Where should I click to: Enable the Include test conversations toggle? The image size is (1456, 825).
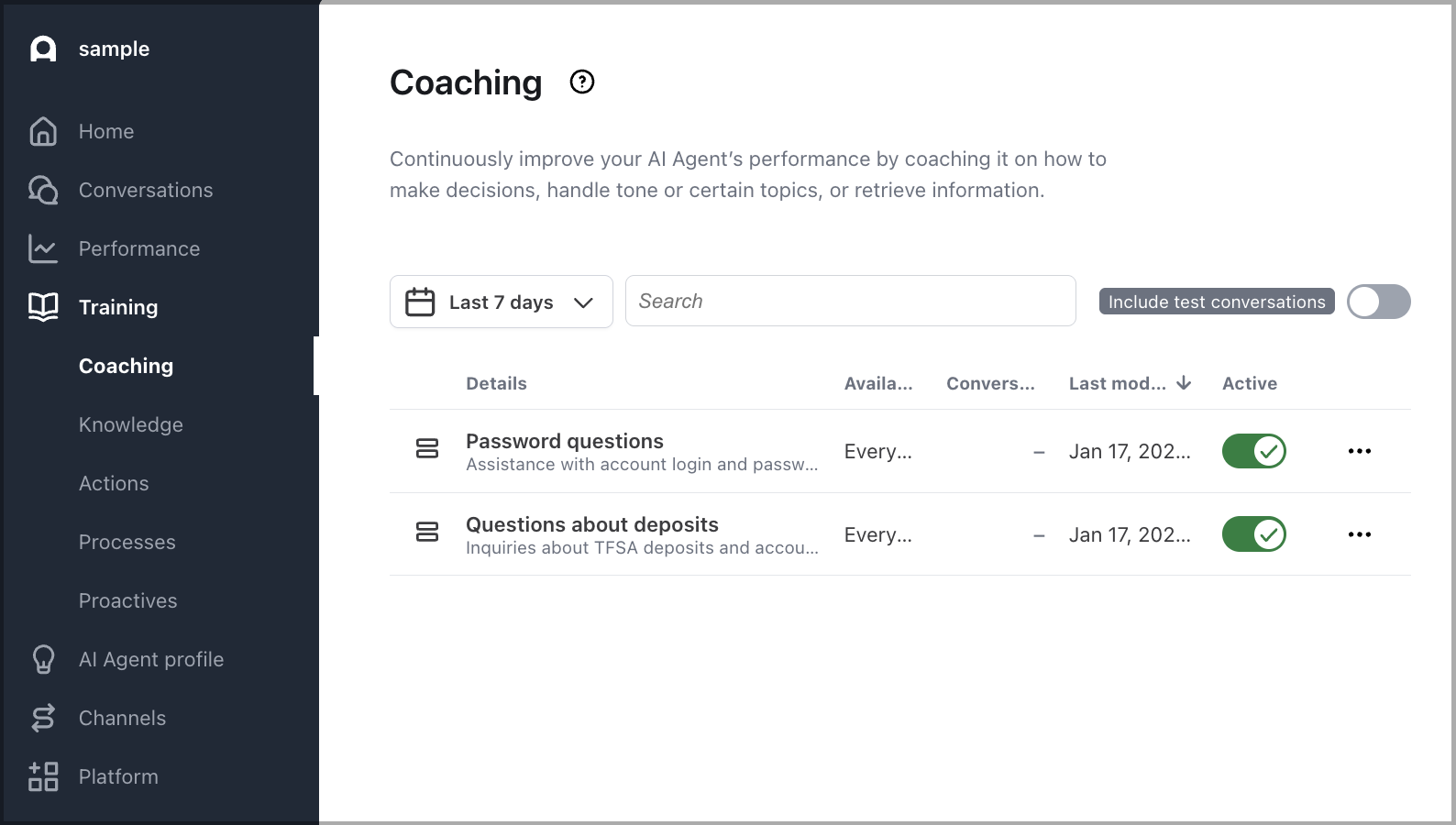1378,301
